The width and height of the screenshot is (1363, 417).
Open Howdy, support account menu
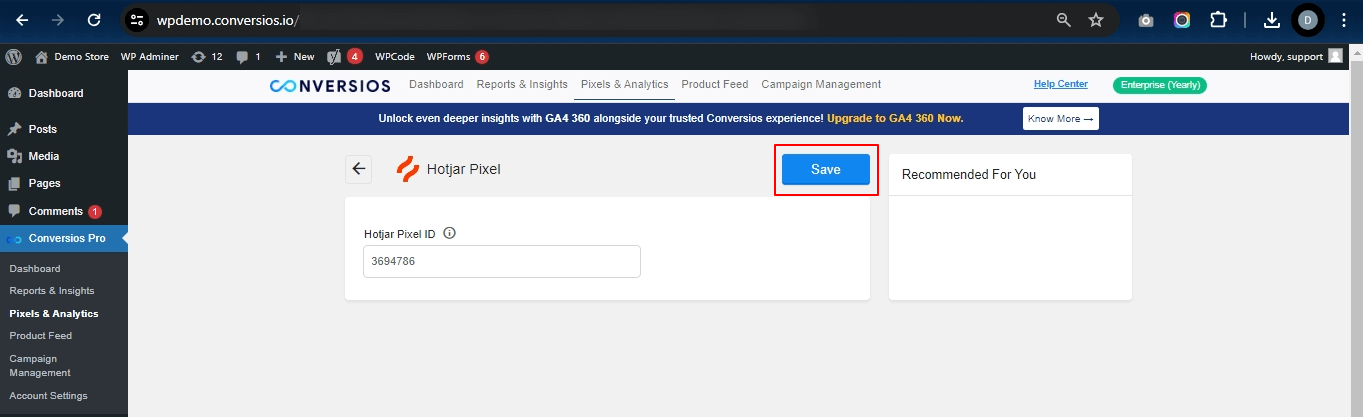click(1296, 57)
